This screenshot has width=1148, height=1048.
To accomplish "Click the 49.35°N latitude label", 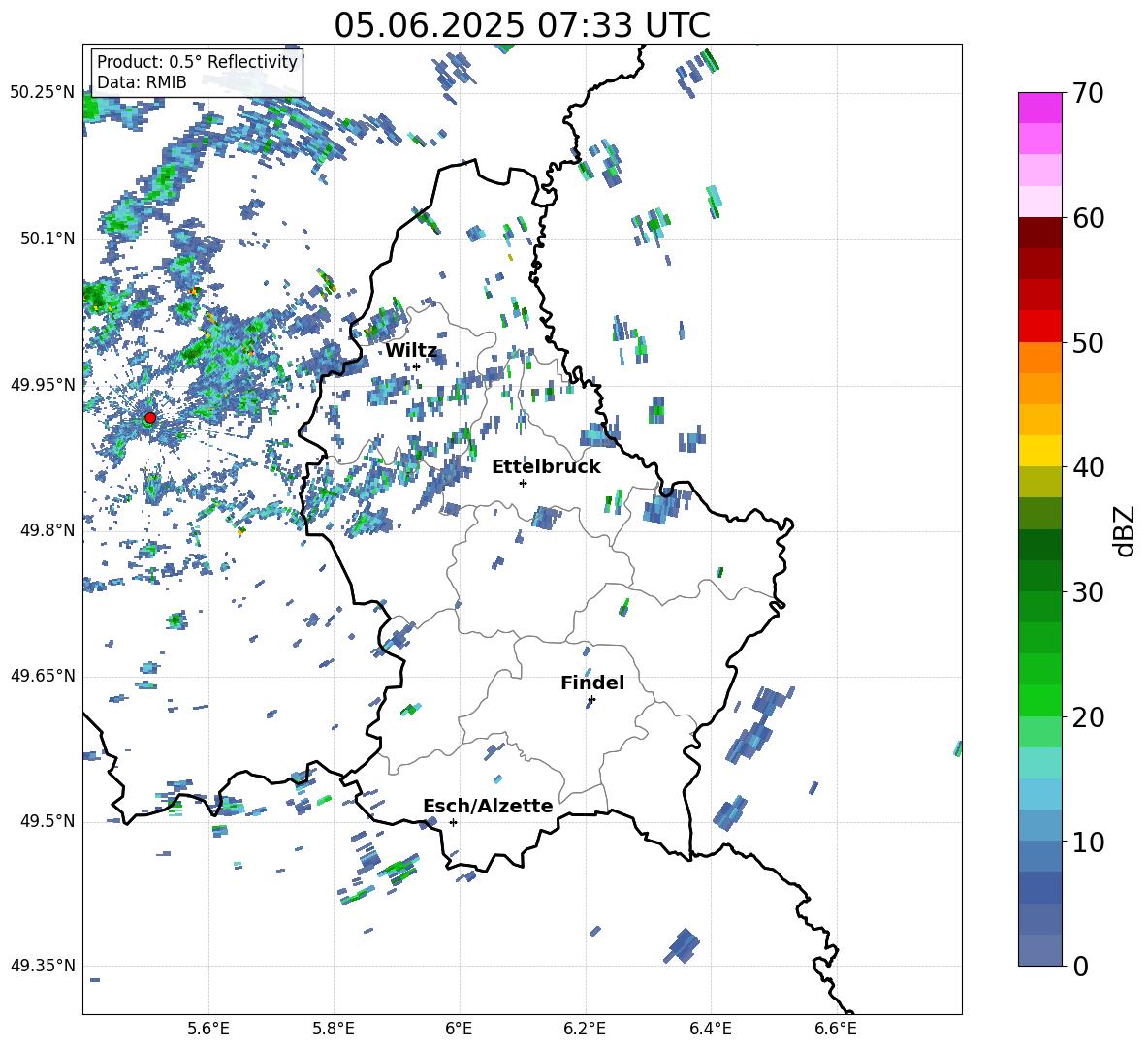I will [x=43, y=966].
